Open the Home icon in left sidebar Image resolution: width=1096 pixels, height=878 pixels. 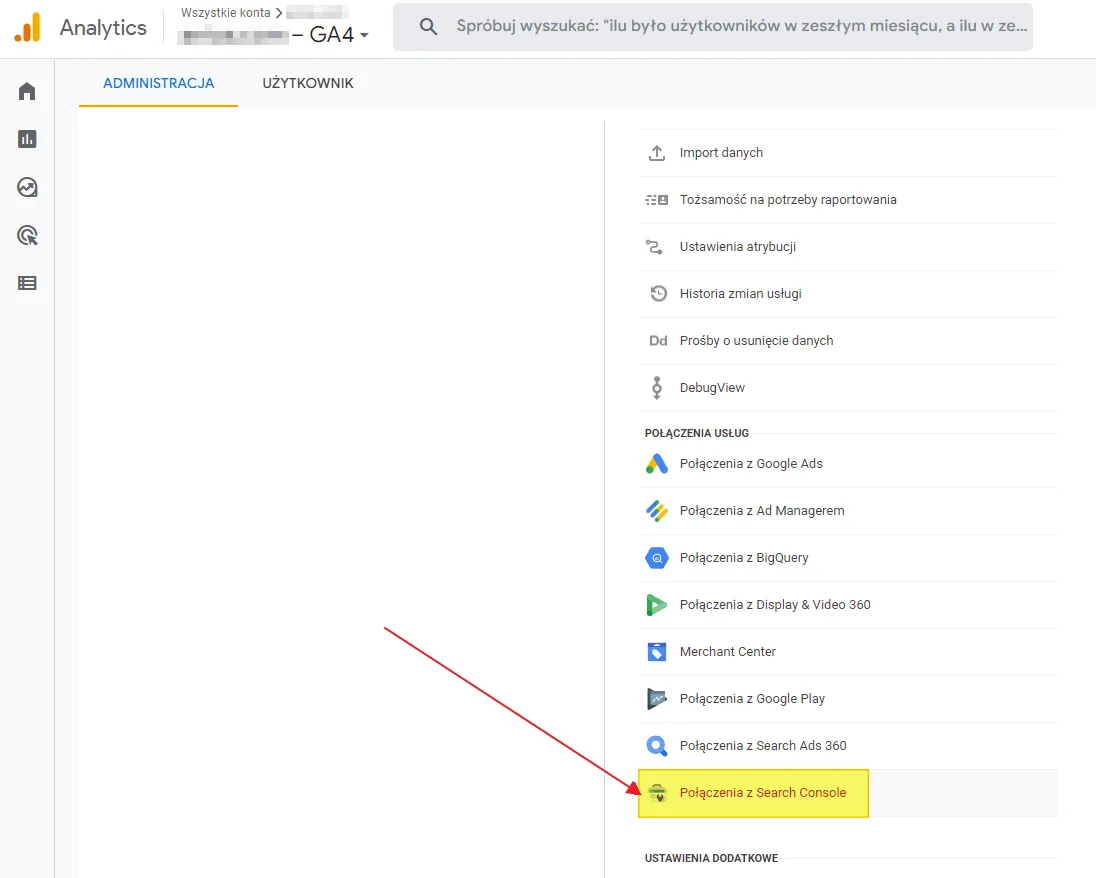coord(27,92)
